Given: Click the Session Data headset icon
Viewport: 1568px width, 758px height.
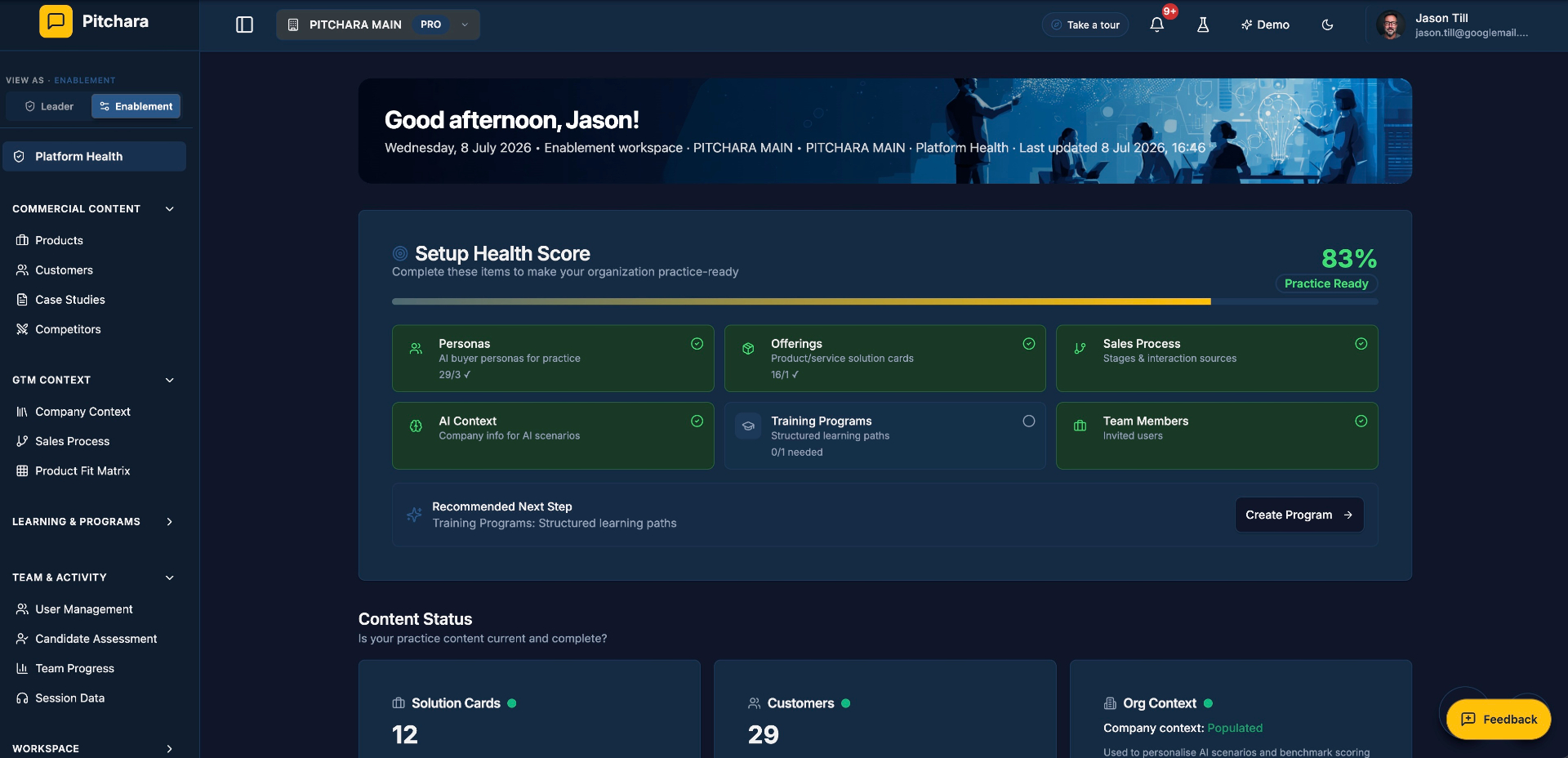Looking at the screenshot, I should point(22,698).
